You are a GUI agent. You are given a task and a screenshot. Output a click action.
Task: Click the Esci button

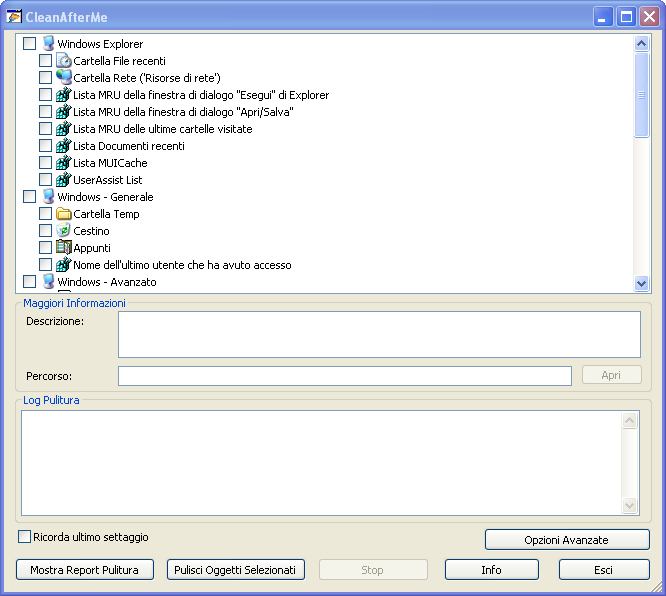604,570
